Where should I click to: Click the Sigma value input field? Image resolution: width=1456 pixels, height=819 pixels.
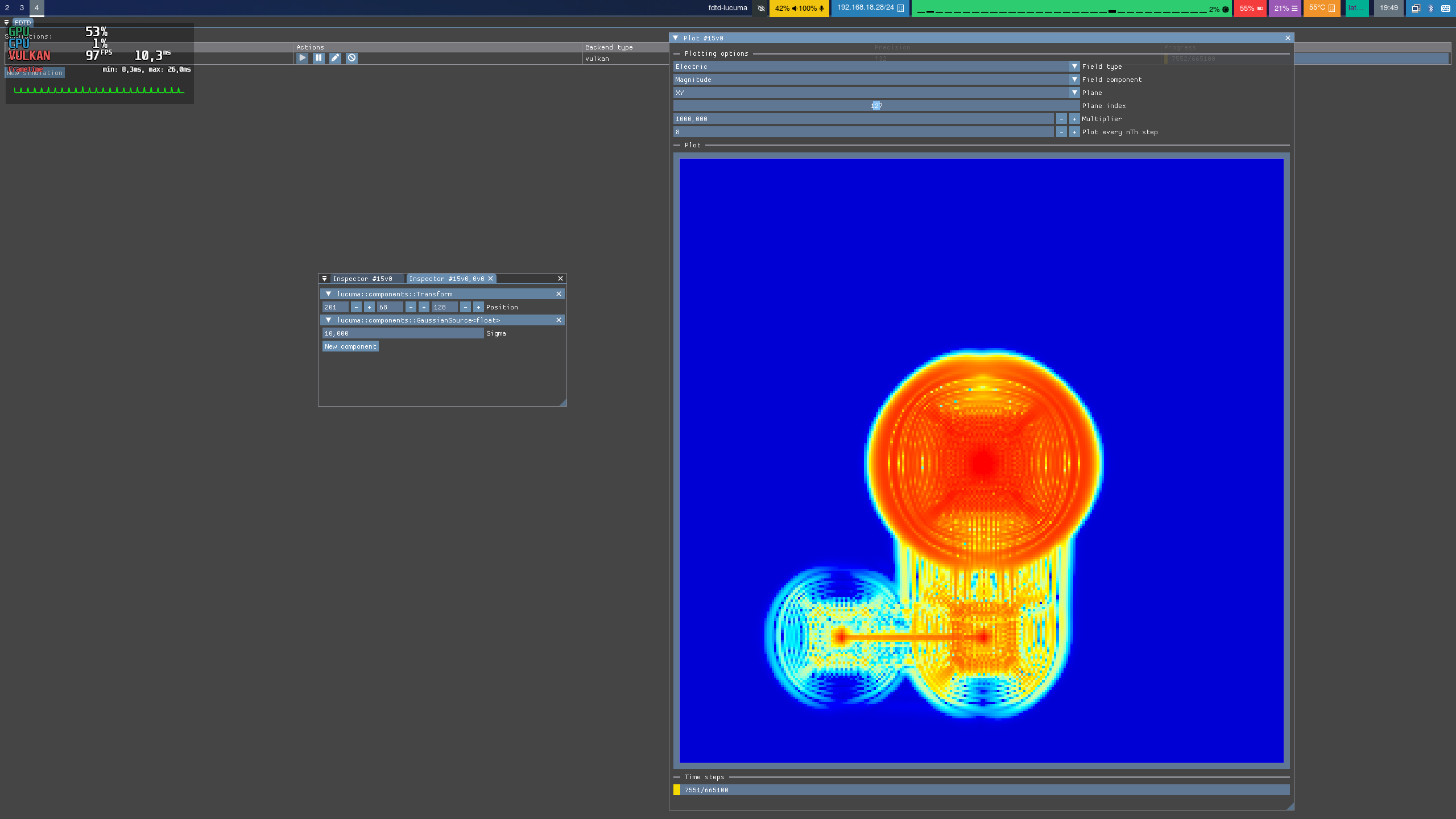tap(403, 333)
